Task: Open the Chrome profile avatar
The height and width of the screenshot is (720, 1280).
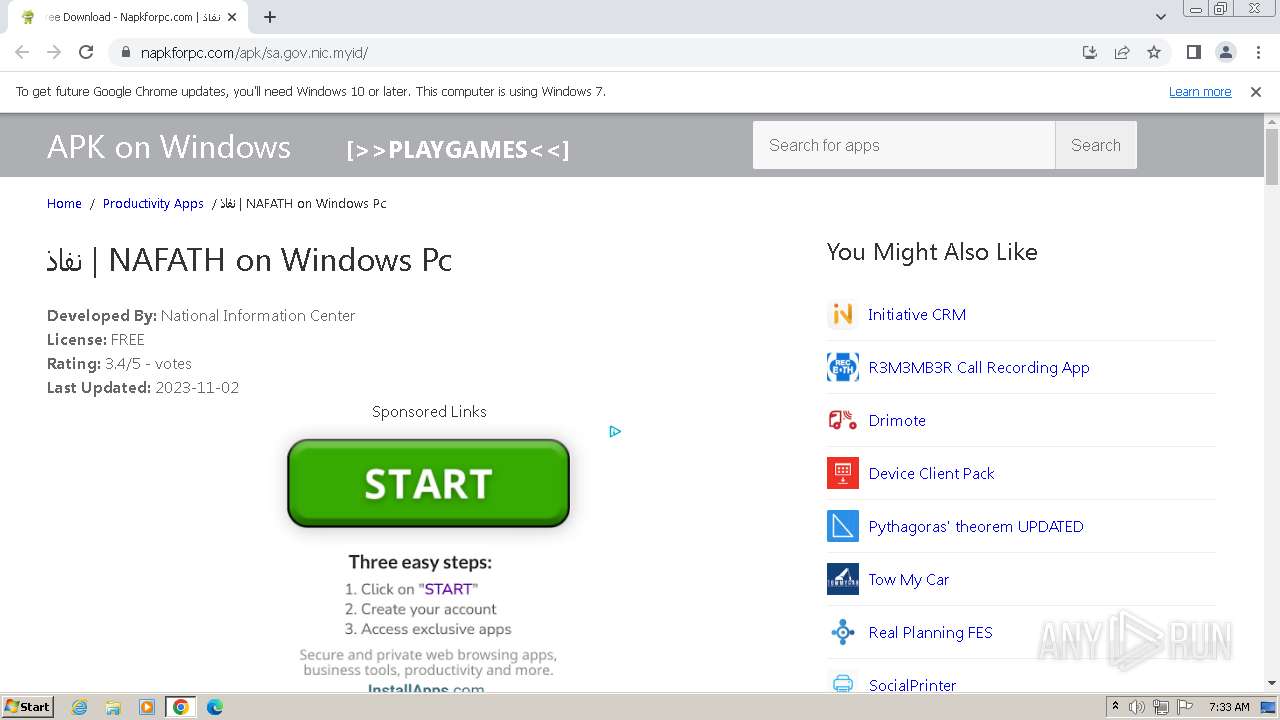Action: click(1225, 52)
